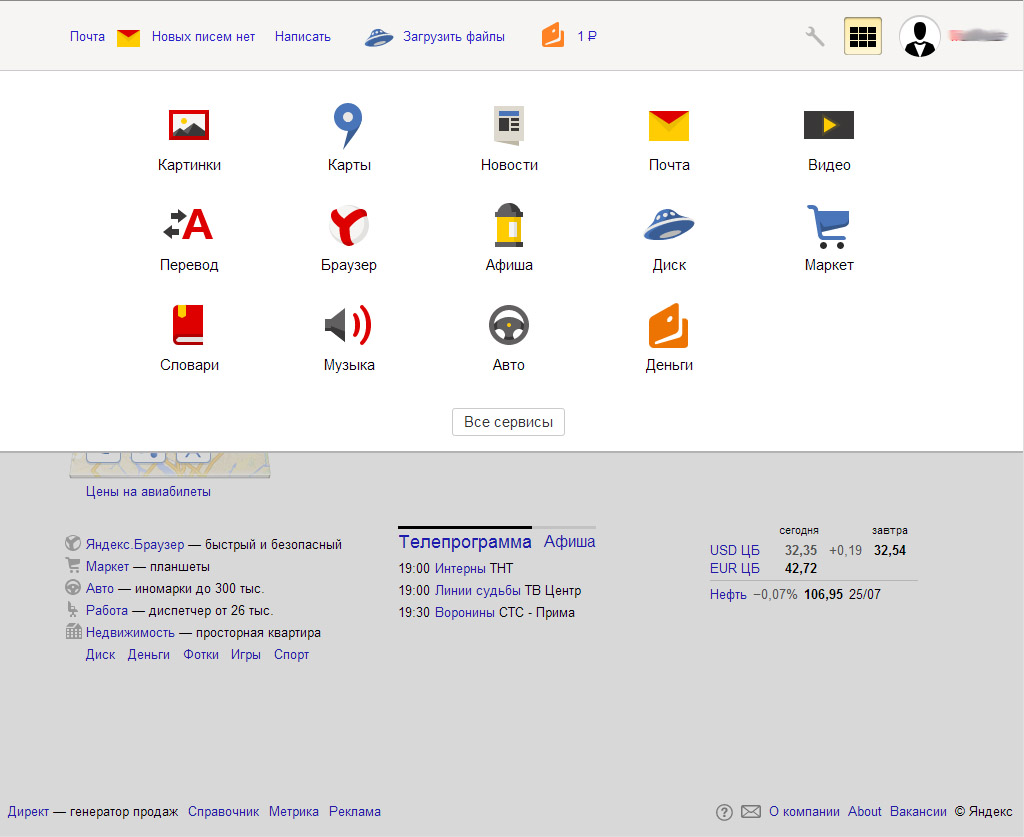The height and width of the screenshot is (837, 1024).
Task: Open the Вакансии footer link
Action: pos(918,812)
